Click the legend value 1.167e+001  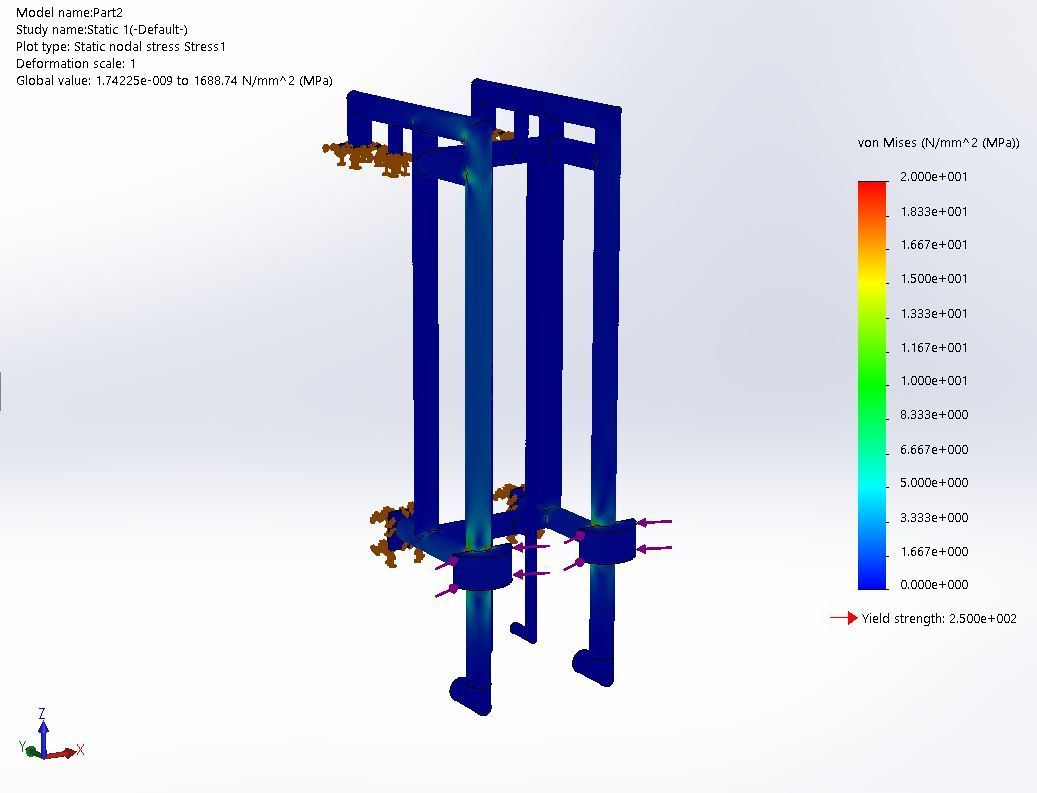tap(934, 347)
